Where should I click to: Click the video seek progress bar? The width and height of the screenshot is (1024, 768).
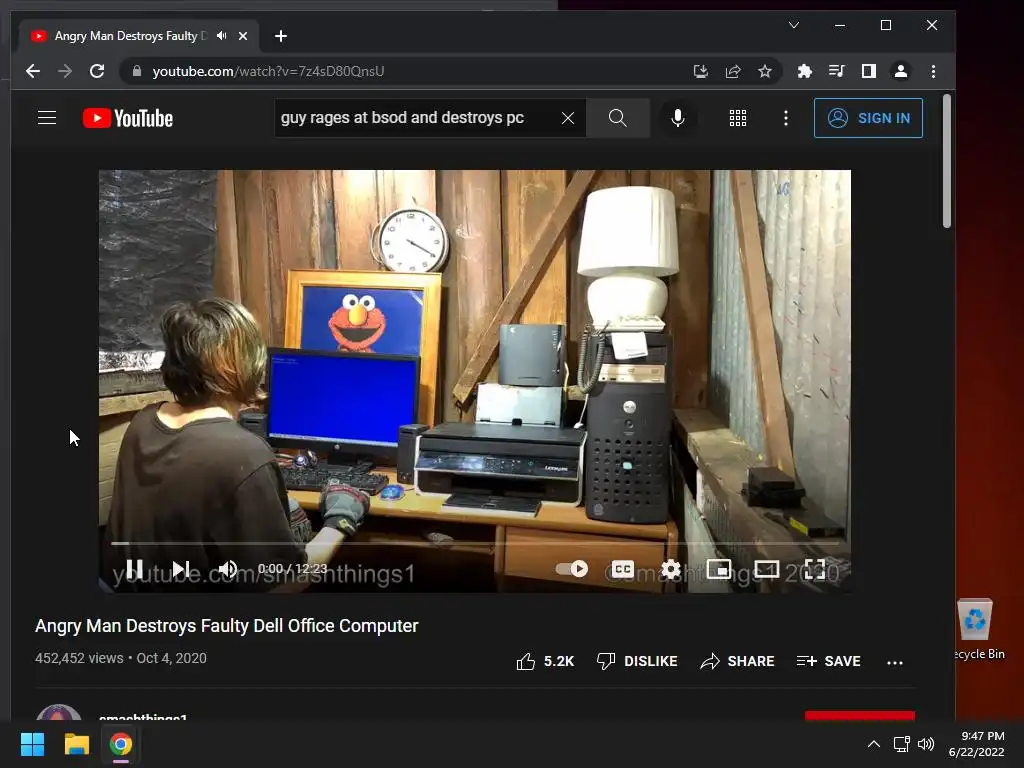point(475,543)
